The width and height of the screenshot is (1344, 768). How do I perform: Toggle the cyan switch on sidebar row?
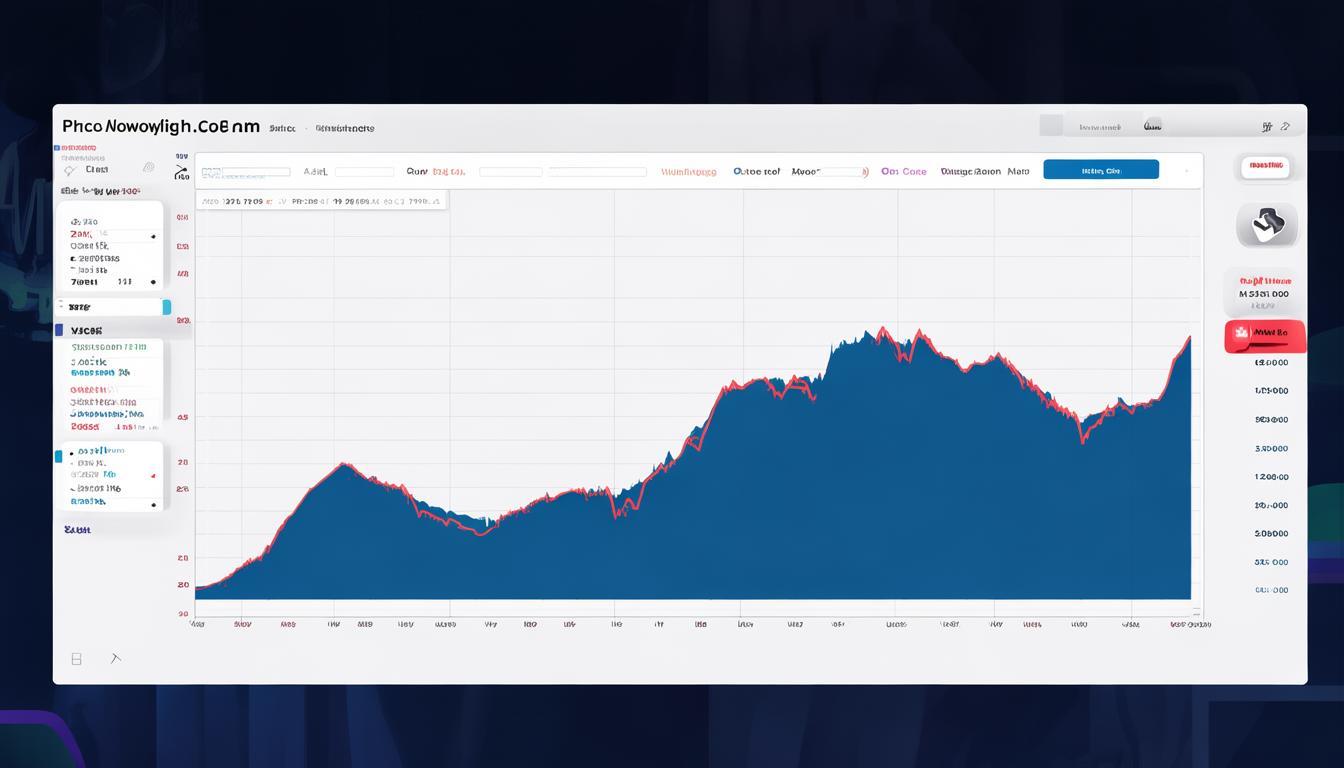coord(166,307)
